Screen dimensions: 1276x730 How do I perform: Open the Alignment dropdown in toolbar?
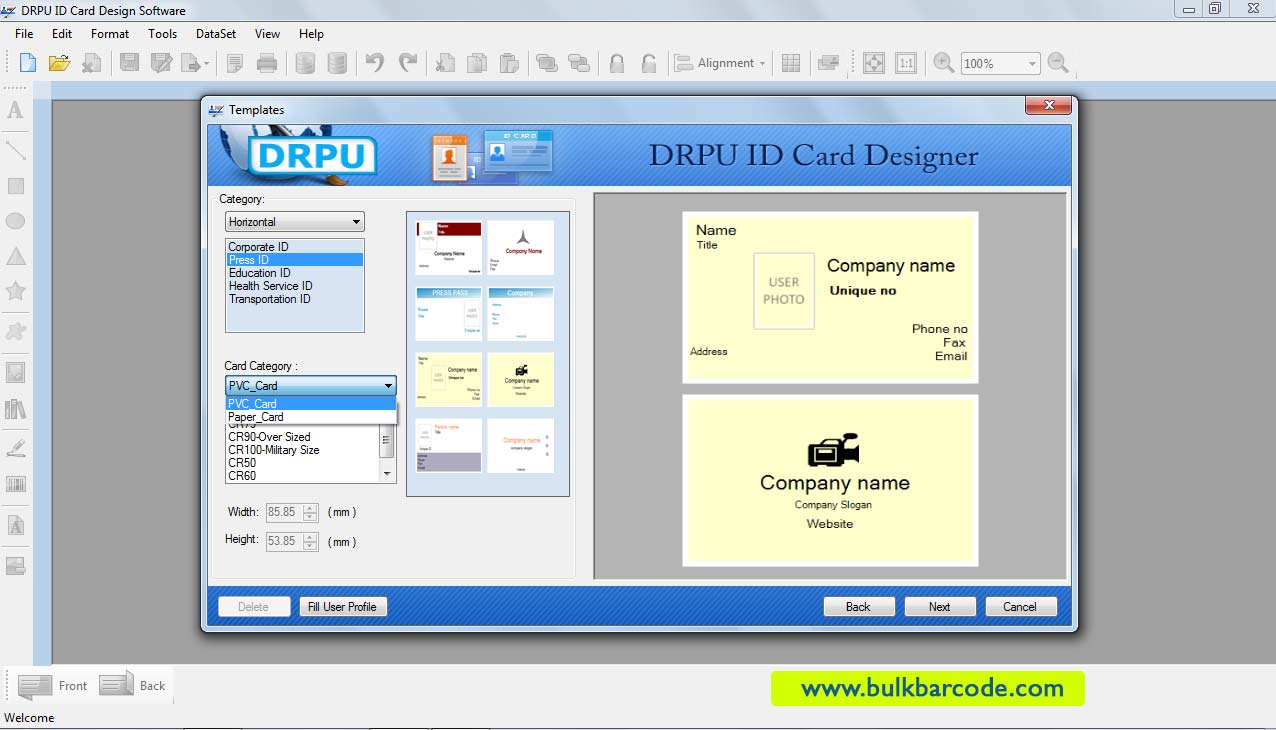pyautogui.click(x=720, y=63)
